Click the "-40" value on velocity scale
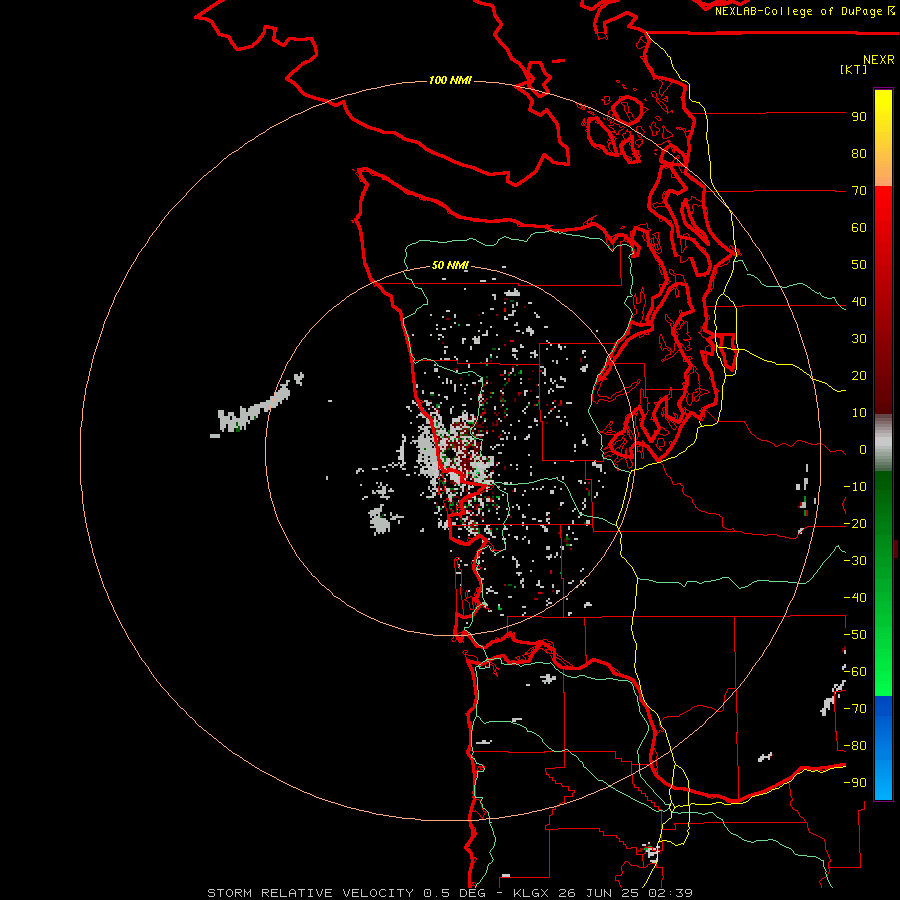The image size is (900, 900). point(855,598)
